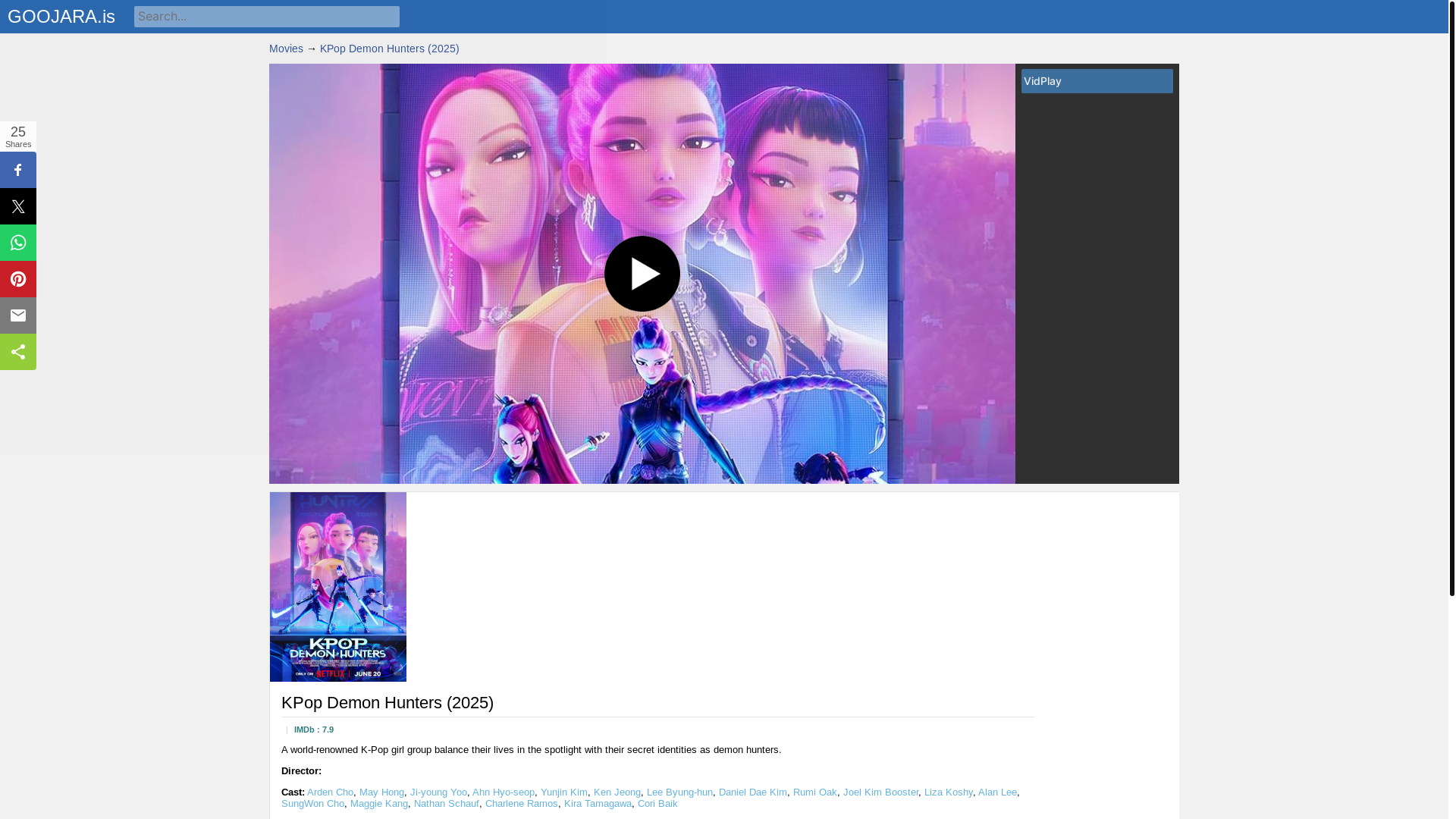Click the KPop Demon Hunters poster thumbnail

338,587
